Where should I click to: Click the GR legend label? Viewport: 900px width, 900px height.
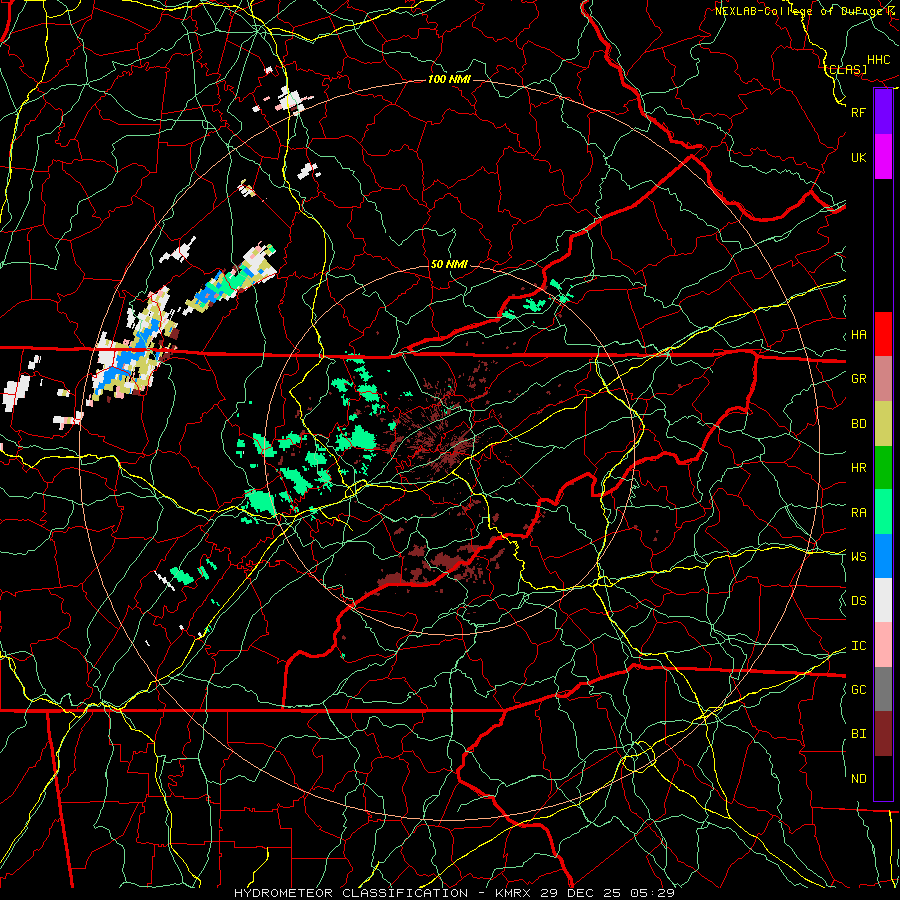(x=859, y=379)
